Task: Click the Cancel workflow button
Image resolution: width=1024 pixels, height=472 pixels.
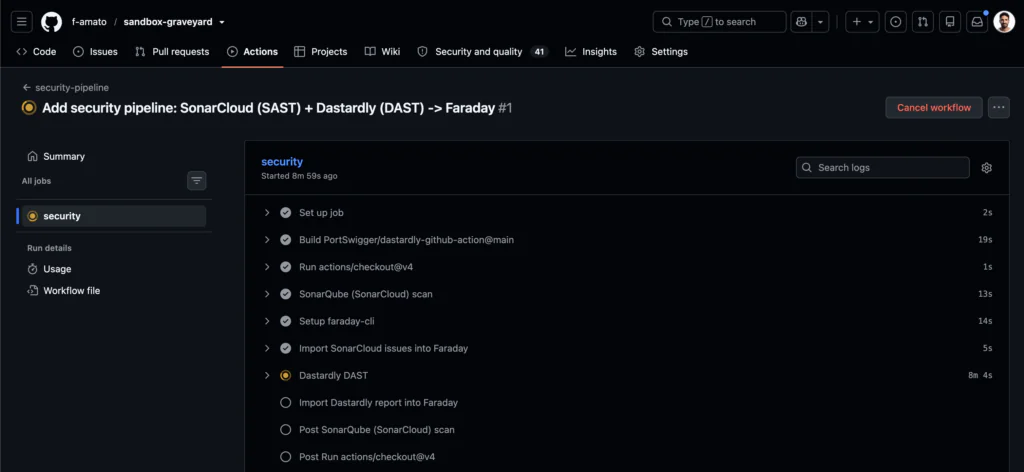Action: (934, 108)
